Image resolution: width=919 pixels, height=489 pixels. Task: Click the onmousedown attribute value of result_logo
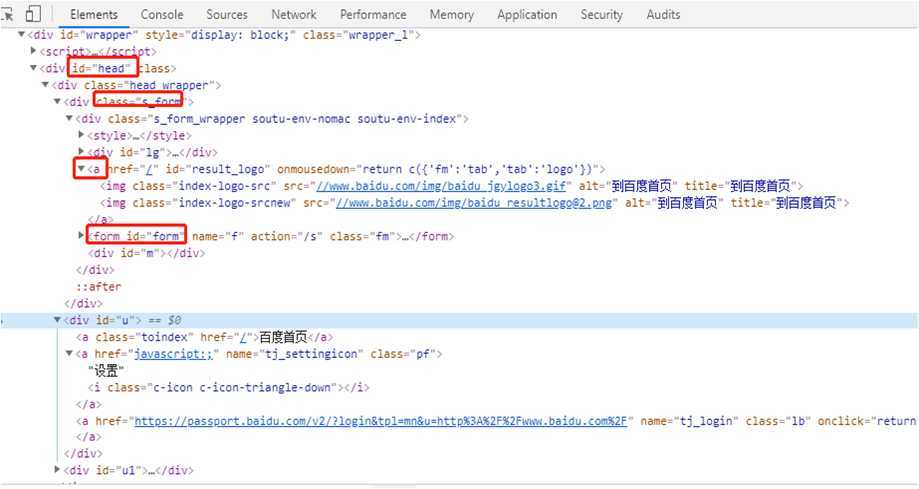tap(478, 169)
